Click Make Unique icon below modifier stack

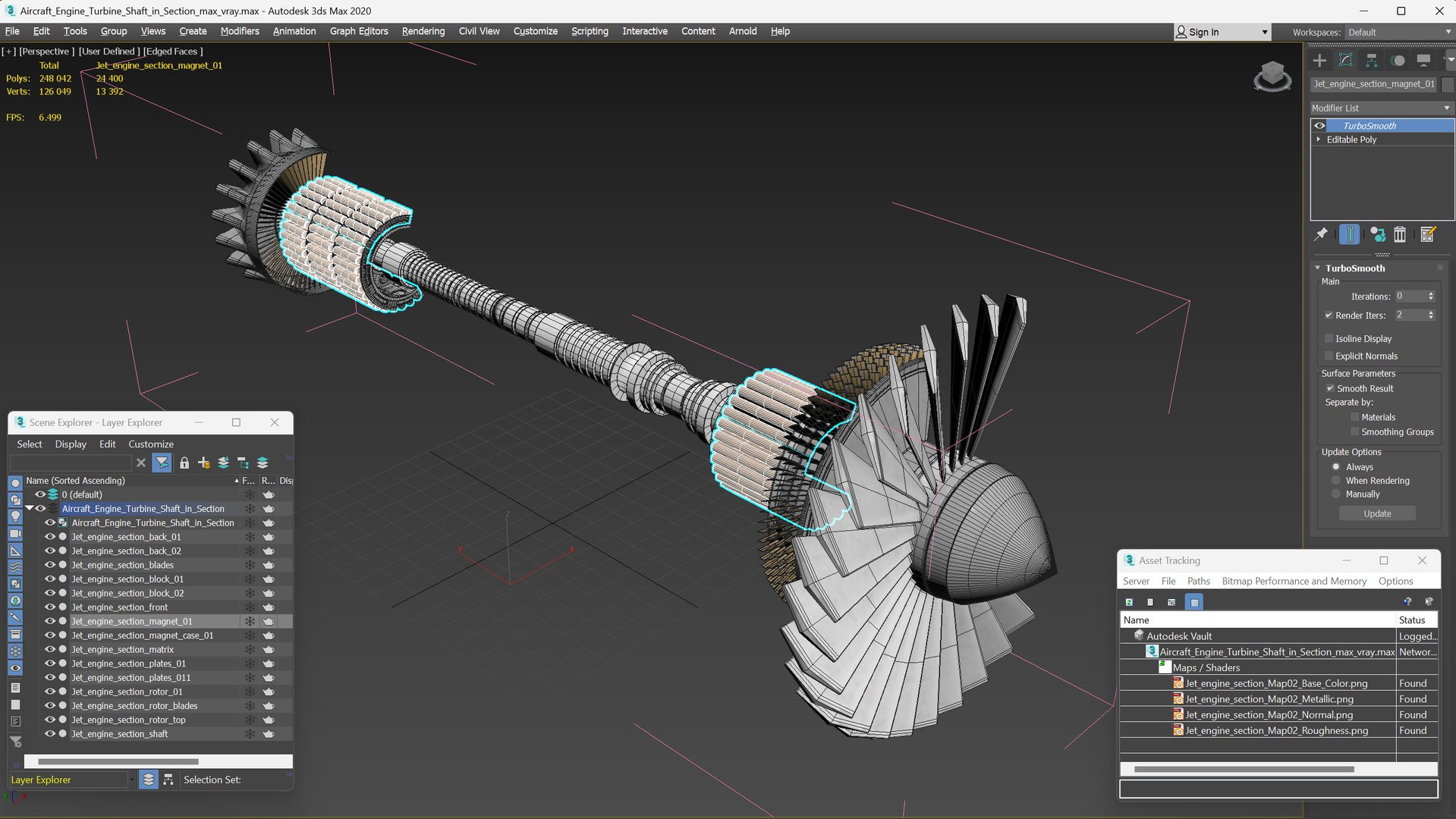1377,234
